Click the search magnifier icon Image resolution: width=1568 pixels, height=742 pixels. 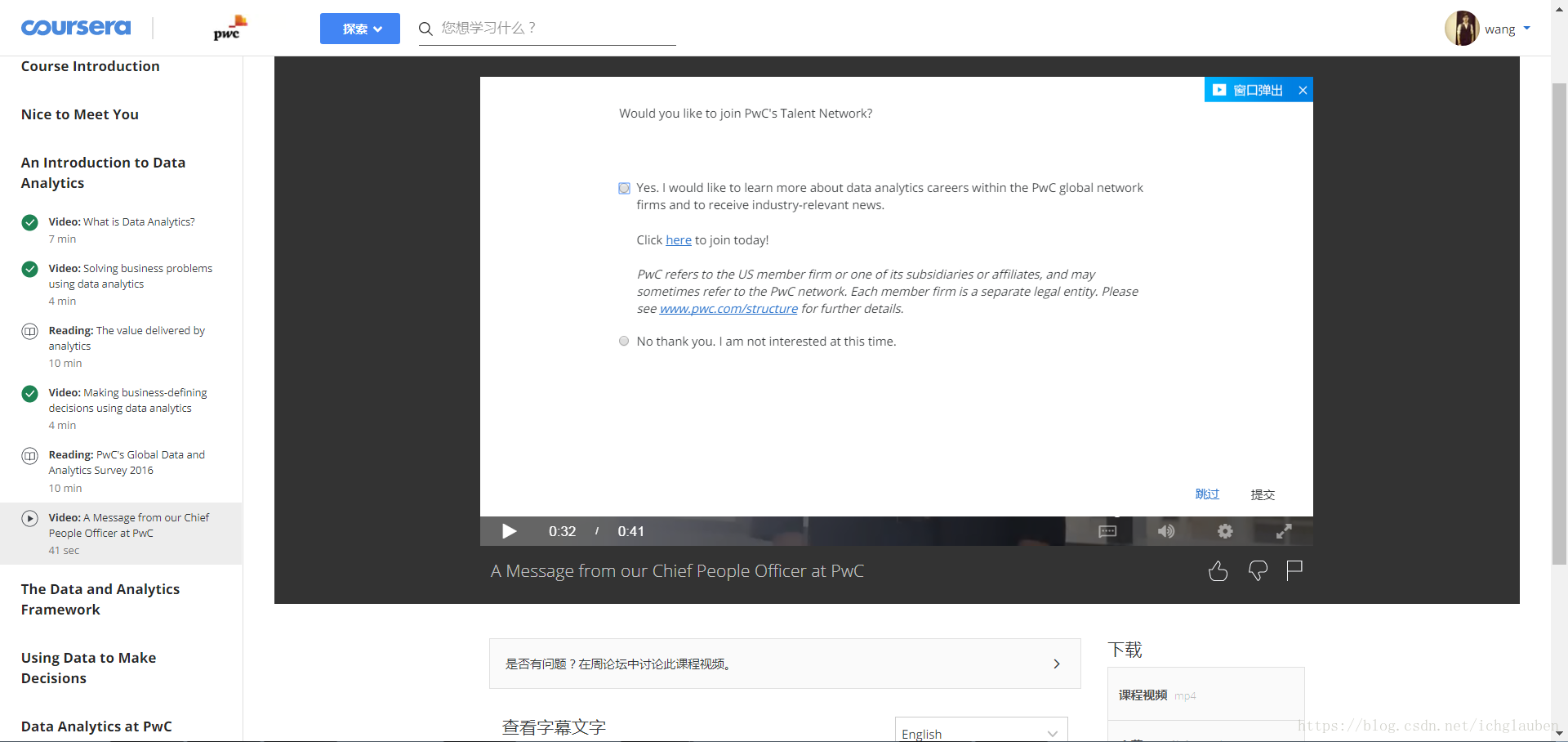[x=425, y=29]
